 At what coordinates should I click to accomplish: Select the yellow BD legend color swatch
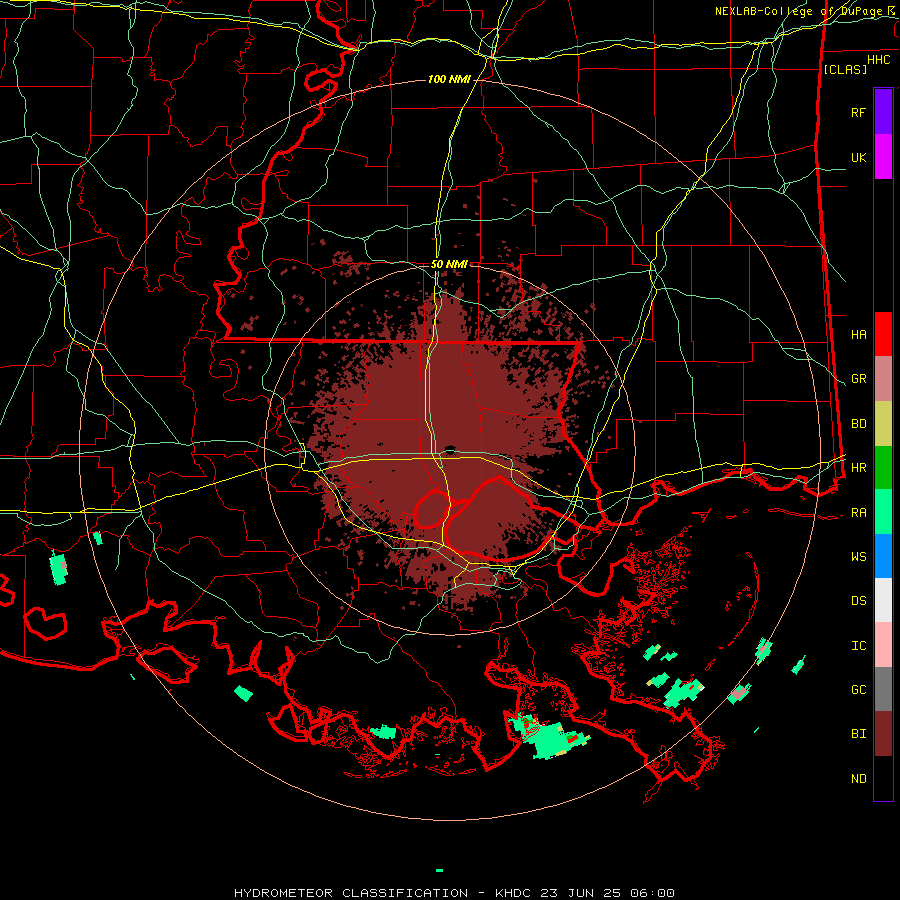click(883, 424)
